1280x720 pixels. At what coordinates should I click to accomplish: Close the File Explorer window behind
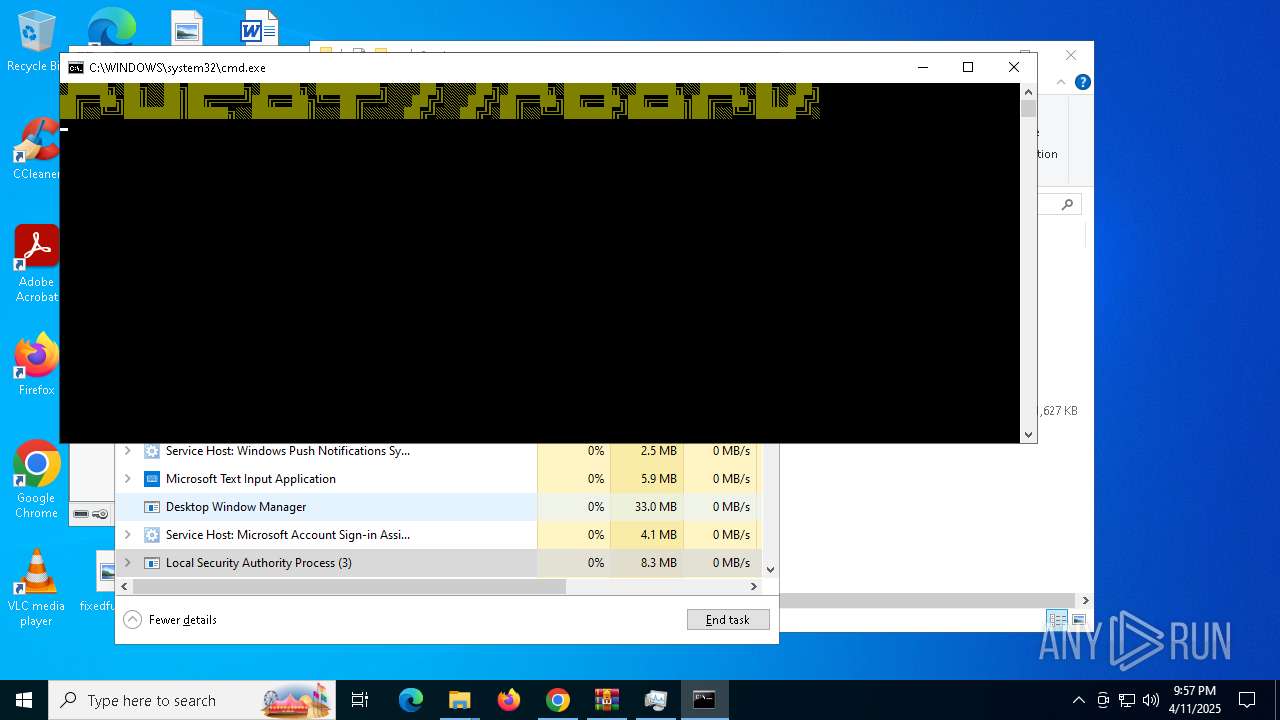click(x=1071, y=55)
